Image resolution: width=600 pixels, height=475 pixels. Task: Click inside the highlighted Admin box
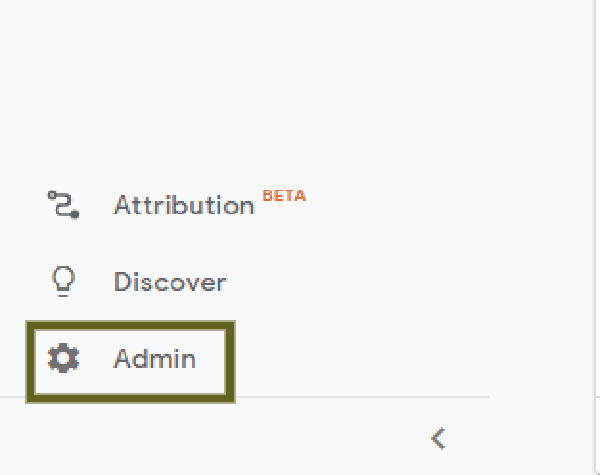(x=130, y=362)
